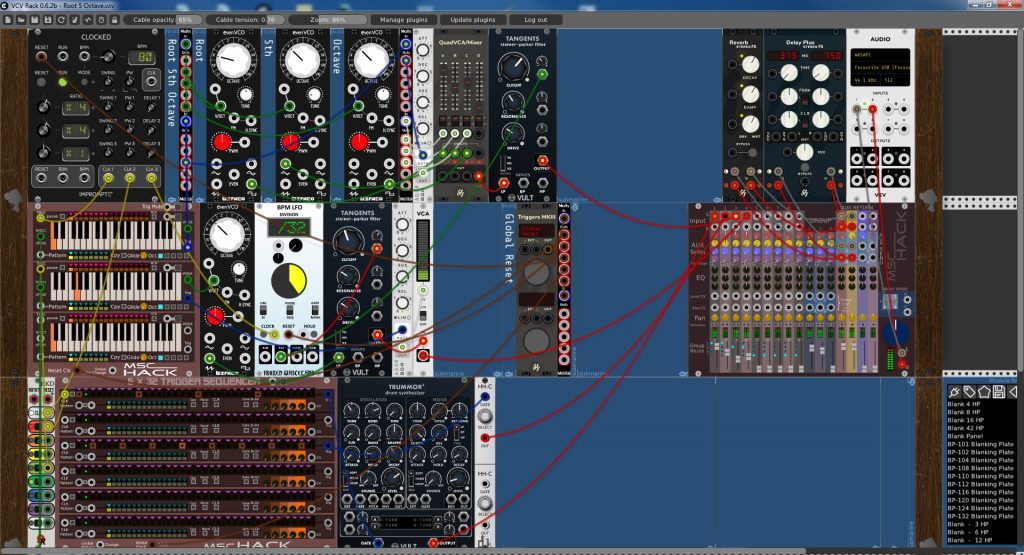The height and width of the screenshot is (555, 1024).
Task: Open the 44.1 kHz sample rate selector
Action: coord(864,80)
